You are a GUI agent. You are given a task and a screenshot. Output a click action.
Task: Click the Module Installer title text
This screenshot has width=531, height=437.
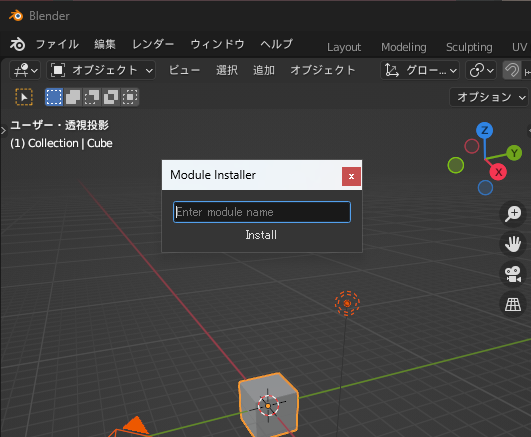[213, 175]
